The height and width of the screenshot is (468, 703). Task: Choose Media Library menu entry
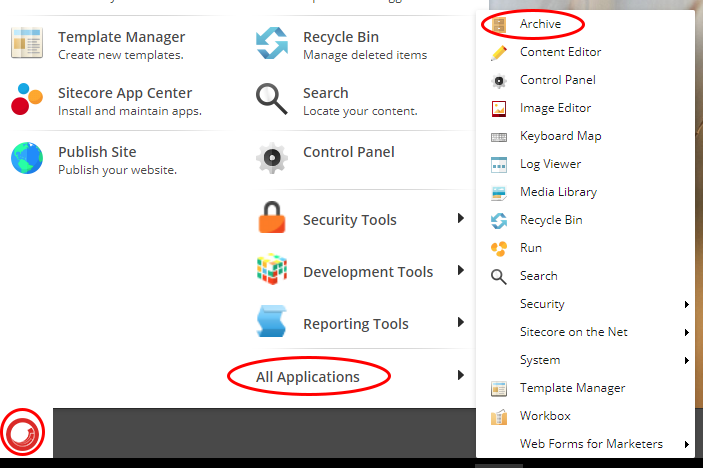pyautogui.click(x=559, y=192)
